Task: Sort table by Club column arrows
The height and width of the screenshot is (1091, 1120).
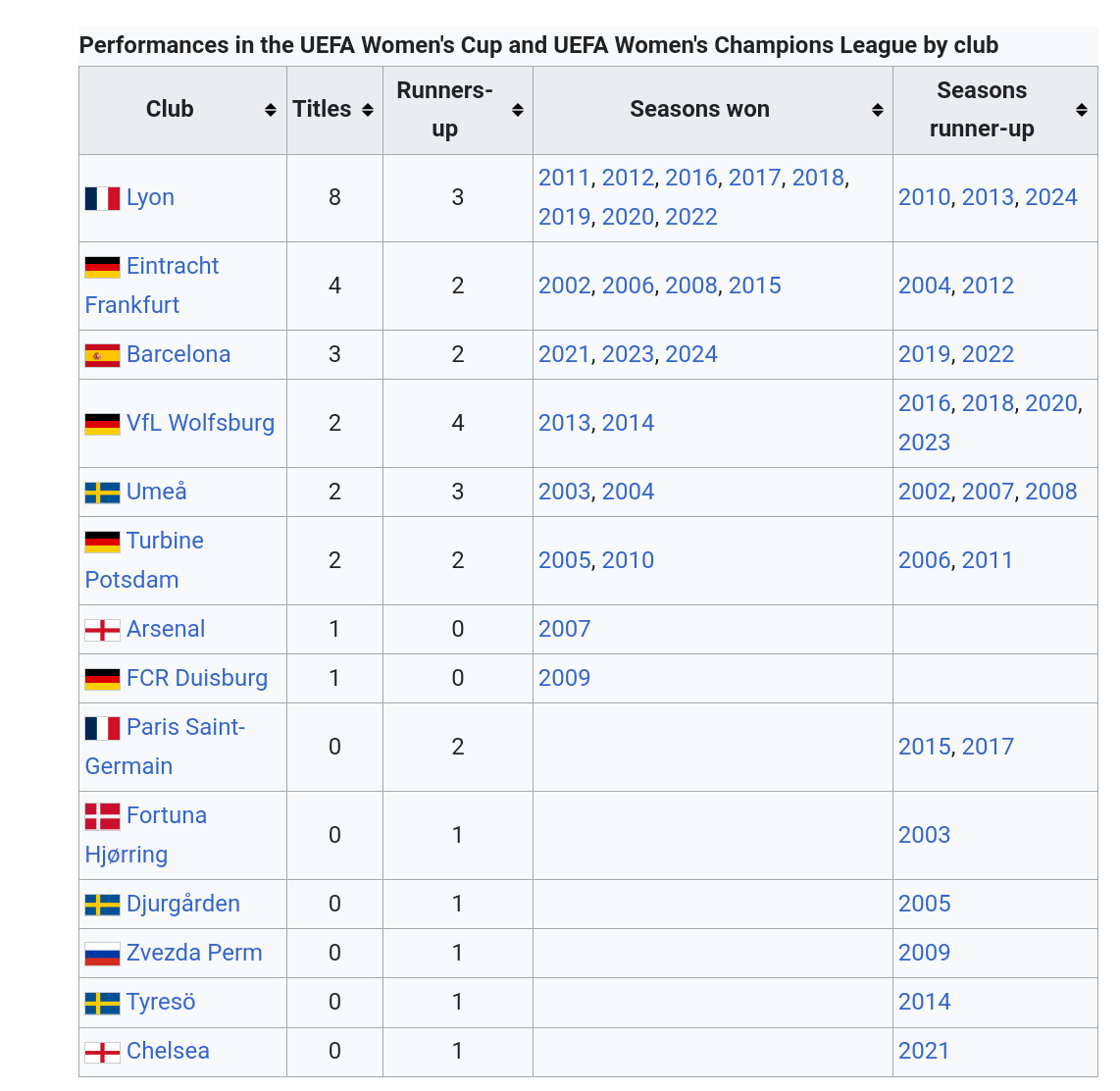Action: click(270, 110)
